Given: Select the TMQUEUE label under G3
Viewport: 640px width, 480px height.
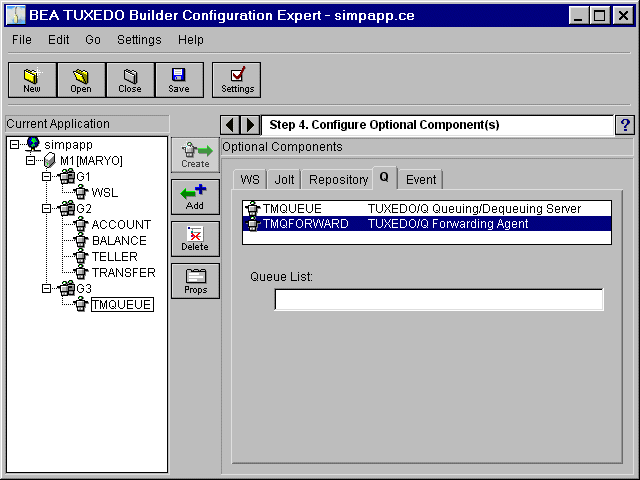Looking at the screenshot, I should pyautogui.click(x=122, y=304).
